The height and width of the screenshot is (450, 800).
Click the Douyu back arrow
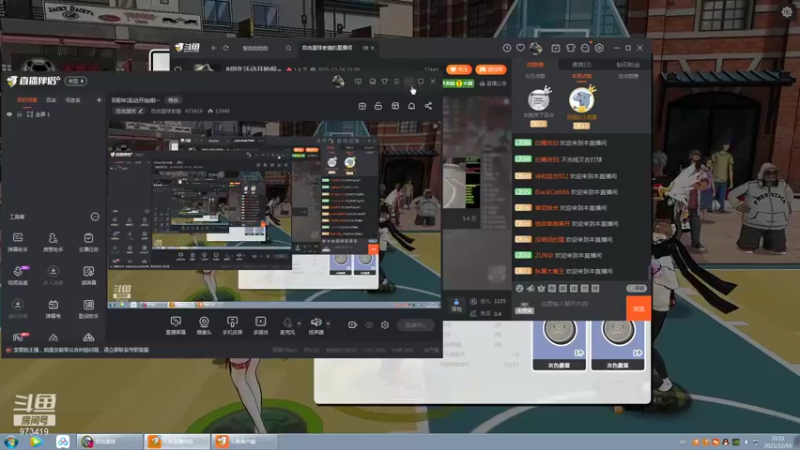coord(214,48)
